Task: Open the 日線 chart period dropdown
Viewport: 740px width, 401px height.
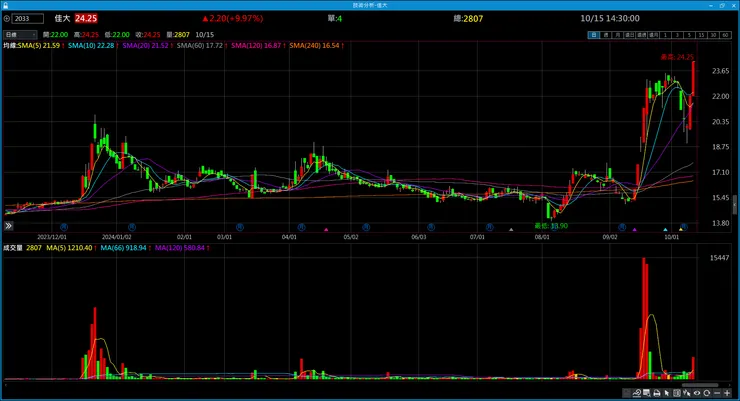Action: coord(20,35)
